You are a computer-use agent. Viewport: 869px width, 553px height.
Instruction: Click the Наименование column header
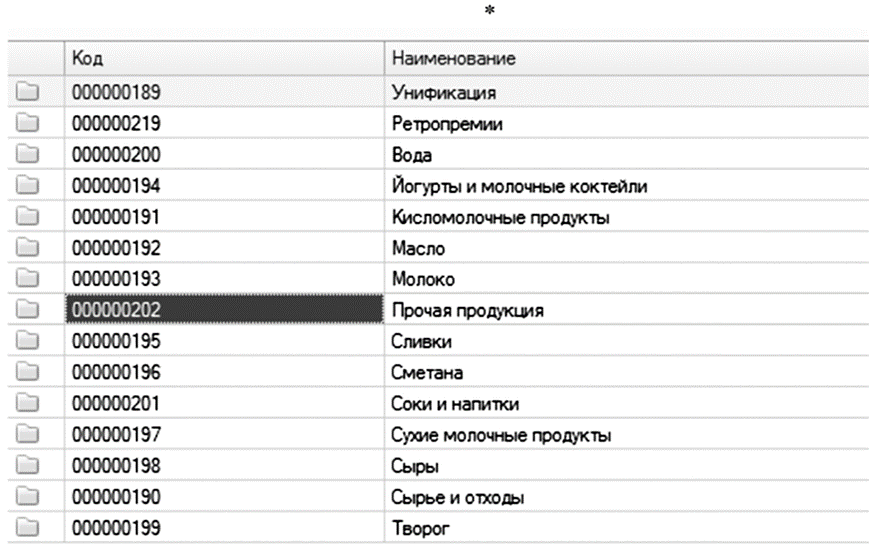625,59
